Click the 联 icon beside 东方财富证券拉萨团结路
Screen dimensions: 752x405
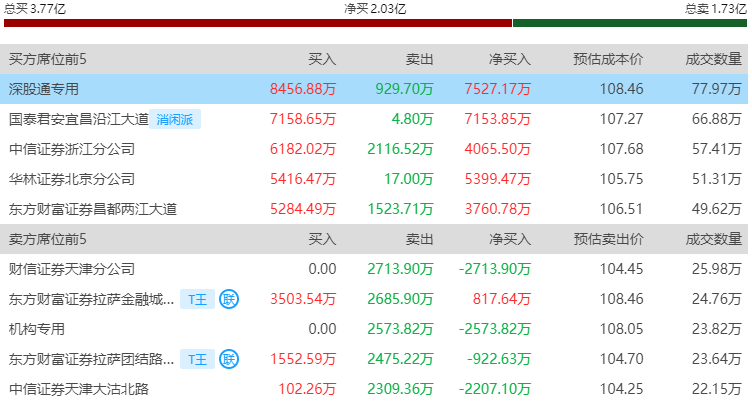229,359
